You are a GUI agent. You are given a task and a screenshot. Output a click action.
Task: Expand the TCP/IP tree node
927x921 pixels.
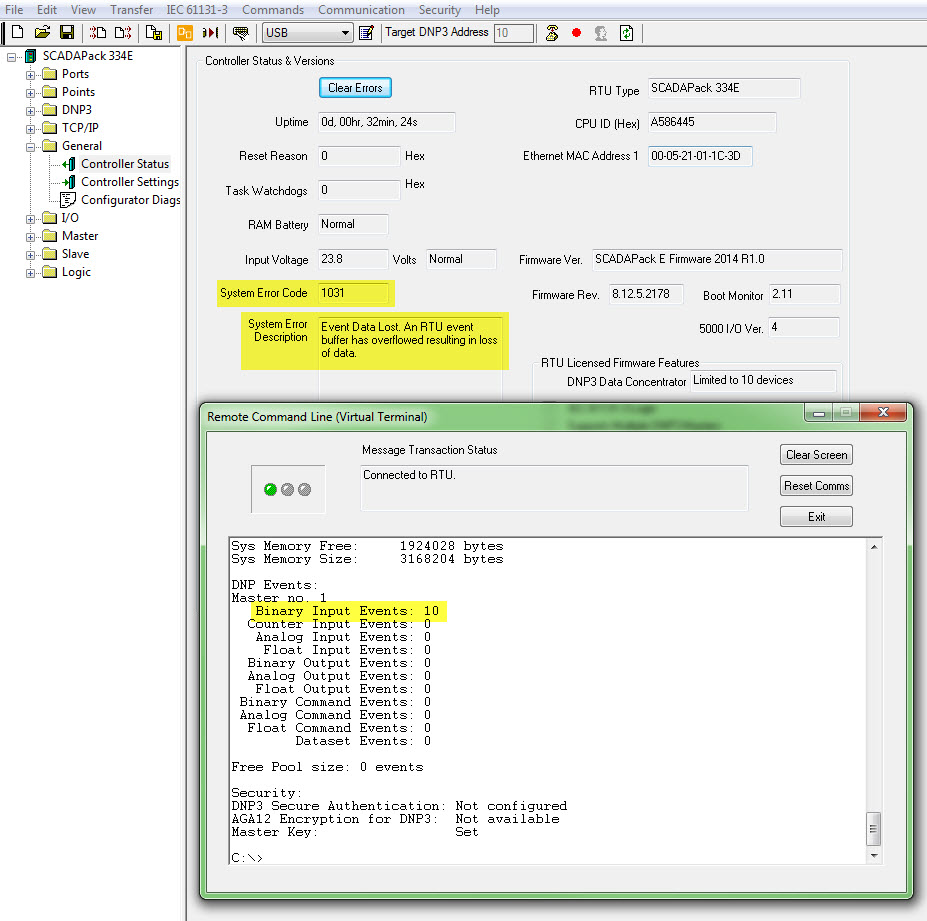click(x=30, y=129)
